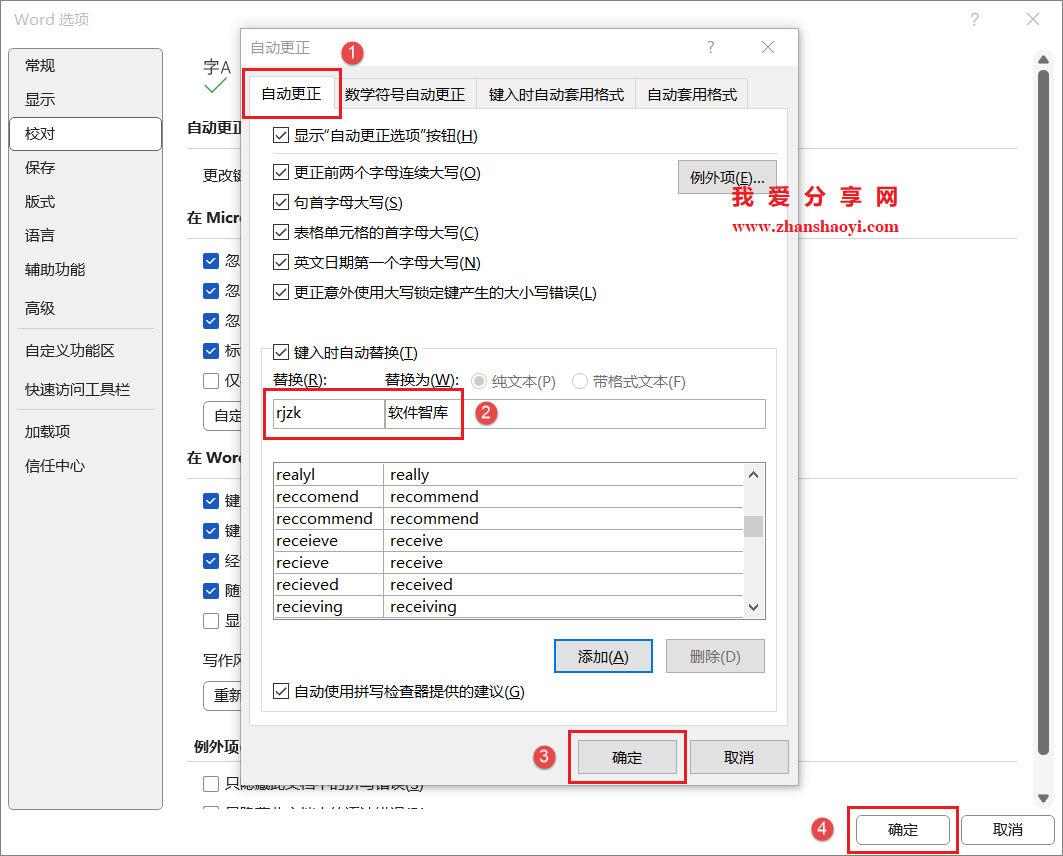
Task: Switch to the 自动更正 tab
Action: [x=291, y=94]
